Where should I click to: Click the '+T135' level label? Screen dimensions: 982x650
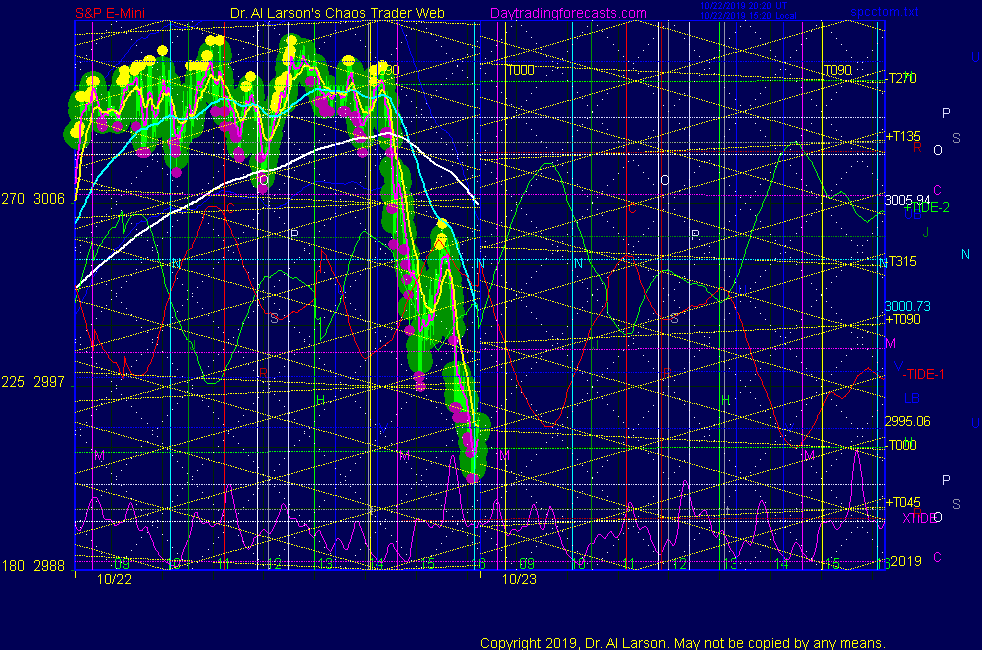coord(902,137)
